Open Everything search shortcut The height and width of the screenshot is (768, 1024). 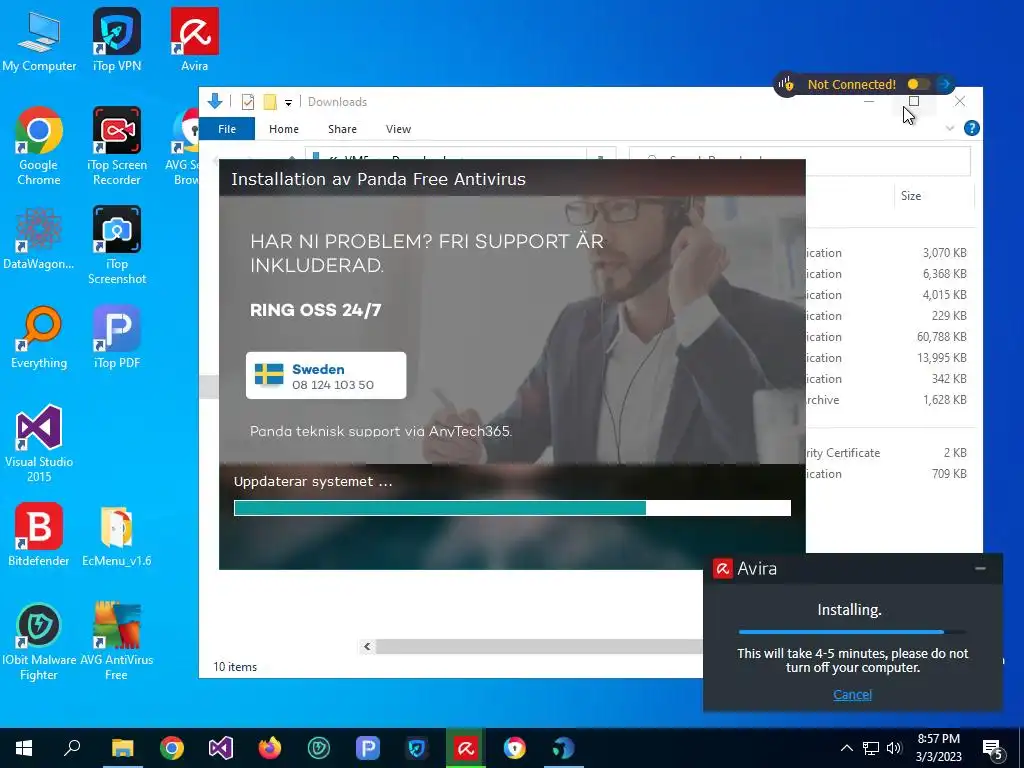[39, 338]
